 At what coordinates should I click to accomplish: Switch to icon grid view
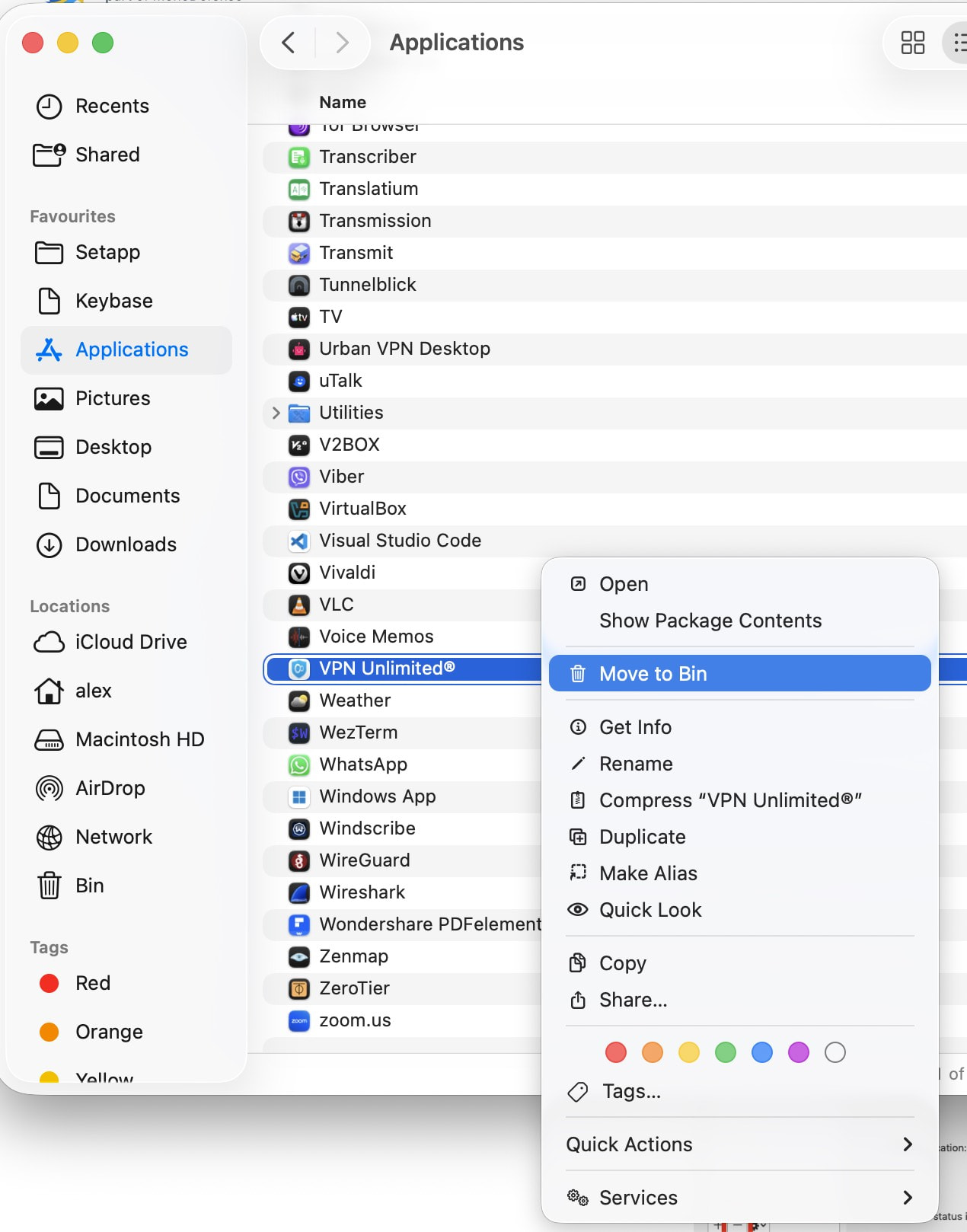click(912, 43)
